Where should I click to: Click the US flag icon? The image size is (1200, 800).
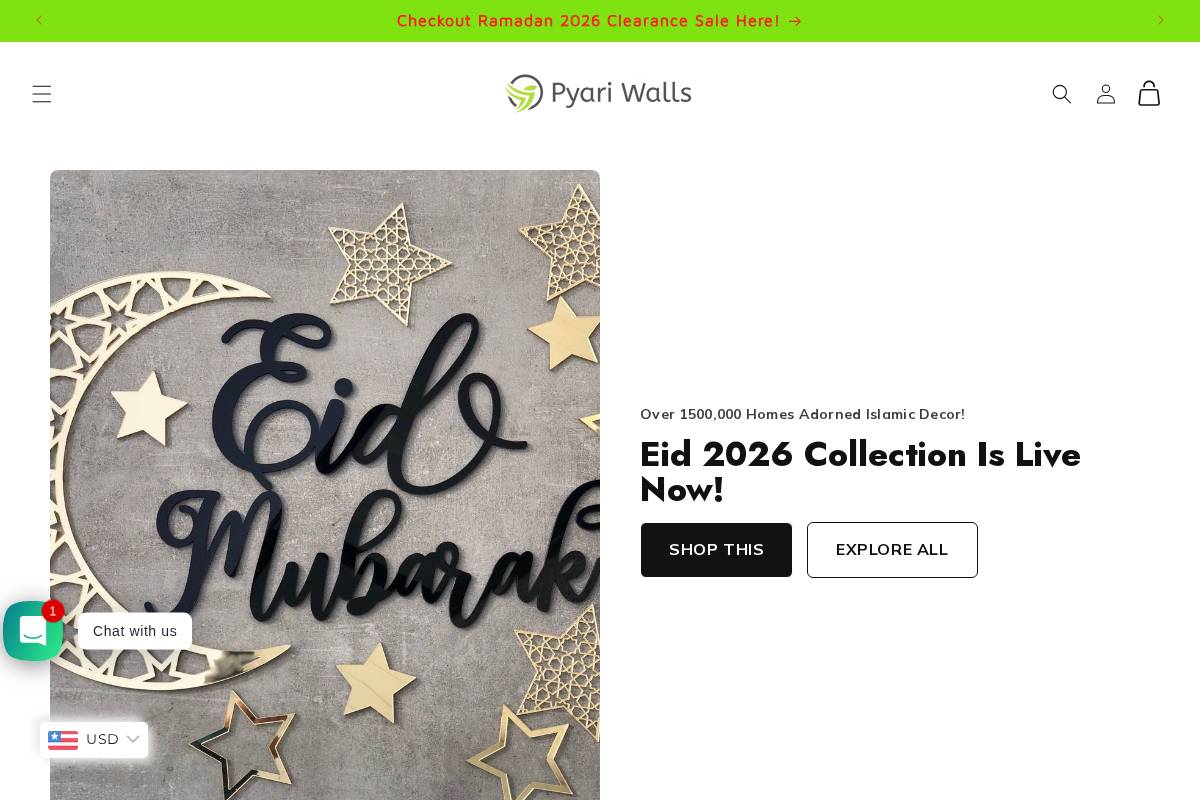click(63, 740)
